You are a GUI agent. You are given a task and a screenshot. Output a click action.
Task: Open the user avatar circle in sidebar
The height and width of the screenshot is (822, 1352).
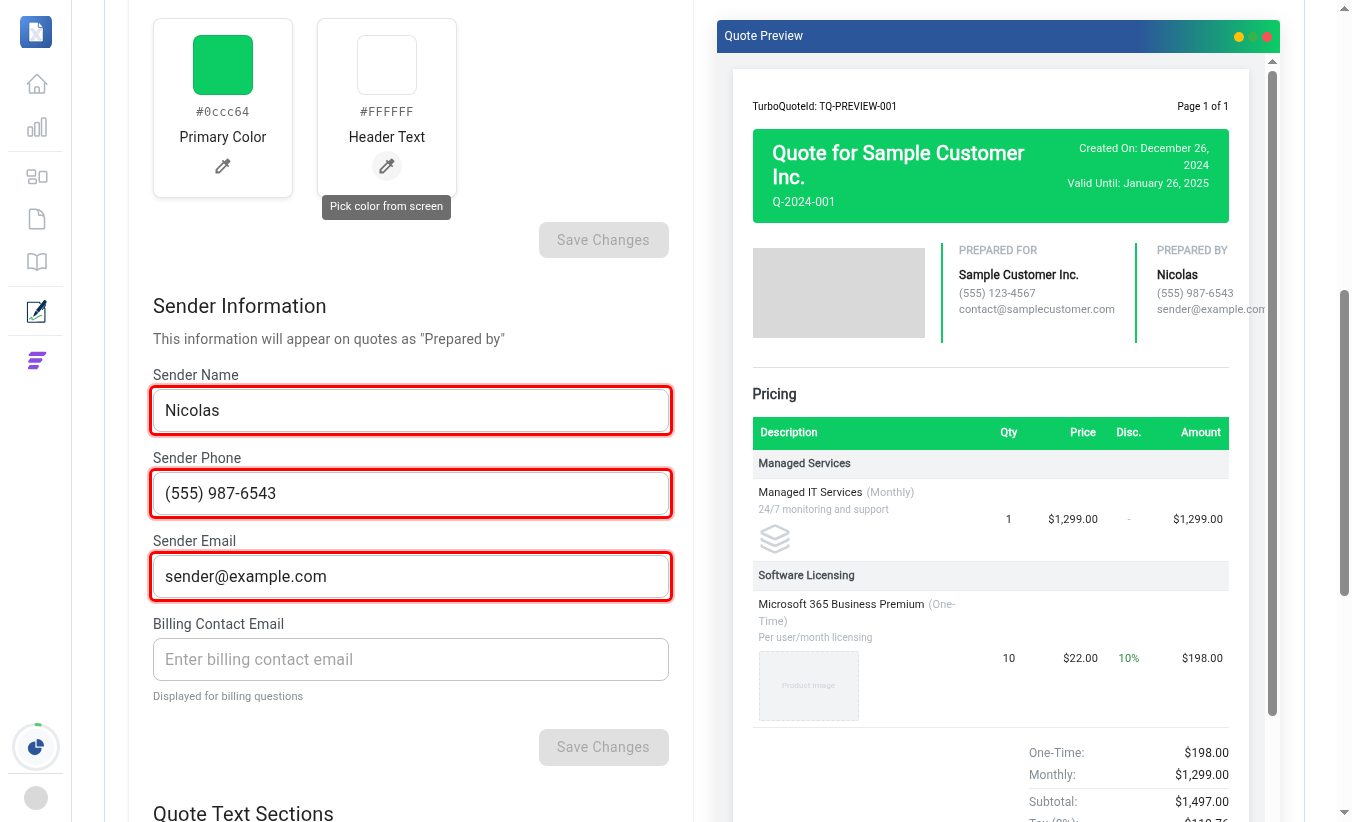[36, 798]
